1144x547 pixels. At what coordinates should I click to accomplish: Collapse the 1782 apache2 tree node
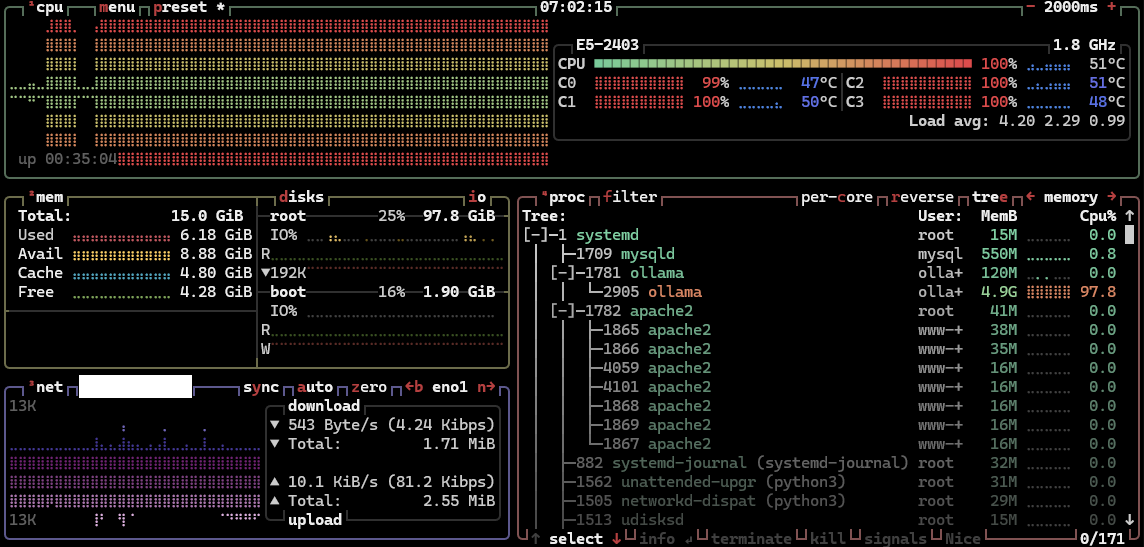point(563,311)
